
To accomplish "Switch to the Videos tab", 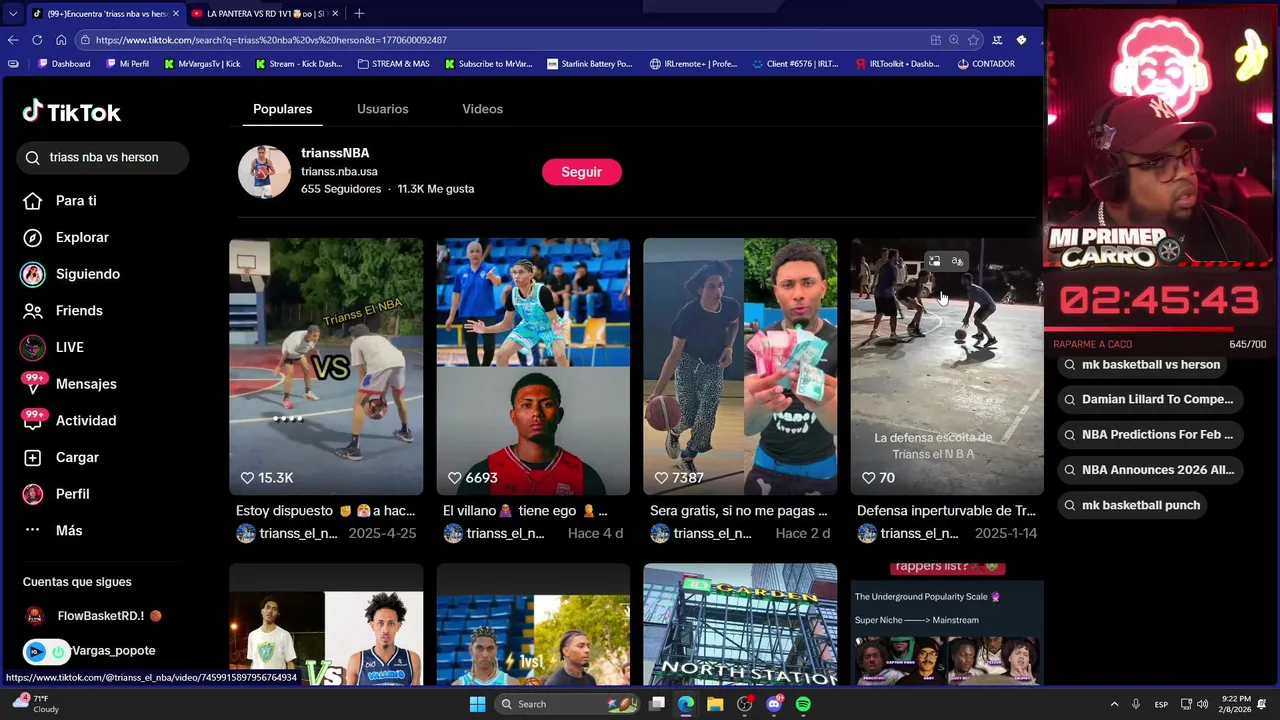I will [x=482, y=109].
